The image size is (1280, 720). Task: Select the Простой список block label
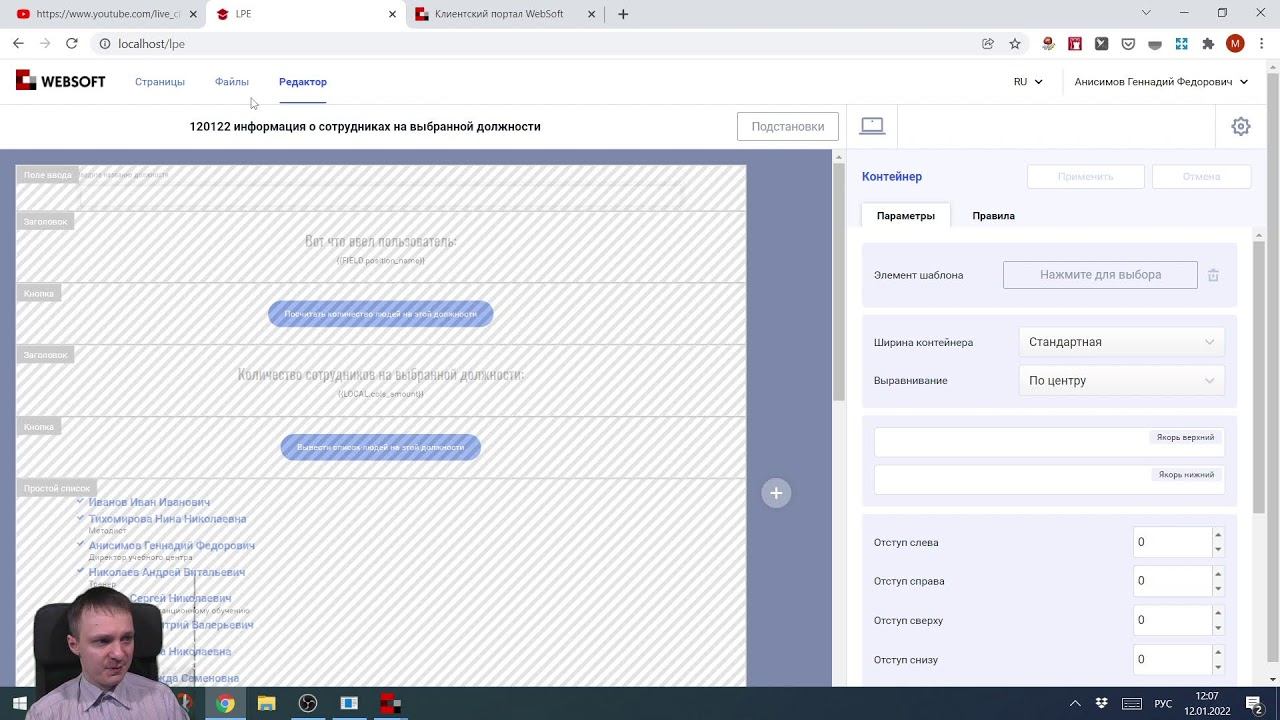56,488
